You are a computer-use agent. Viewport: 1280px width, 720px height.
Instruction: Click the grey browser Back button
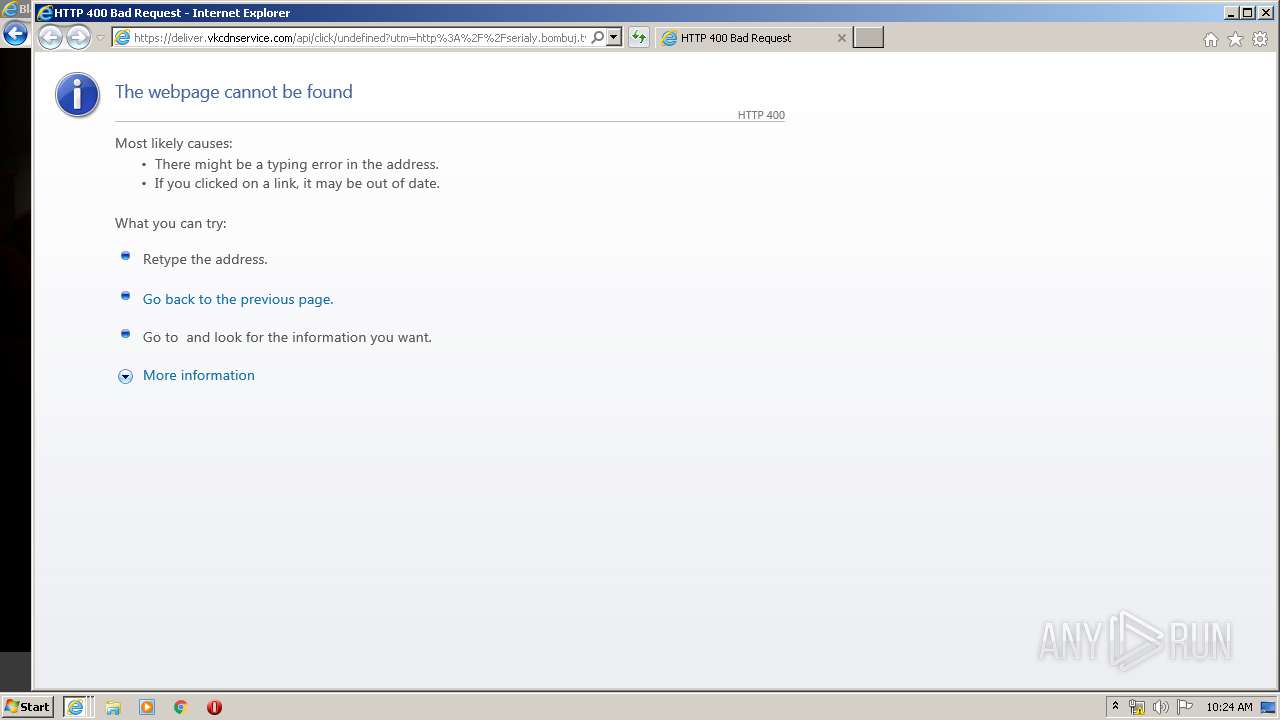coord(50,38)
